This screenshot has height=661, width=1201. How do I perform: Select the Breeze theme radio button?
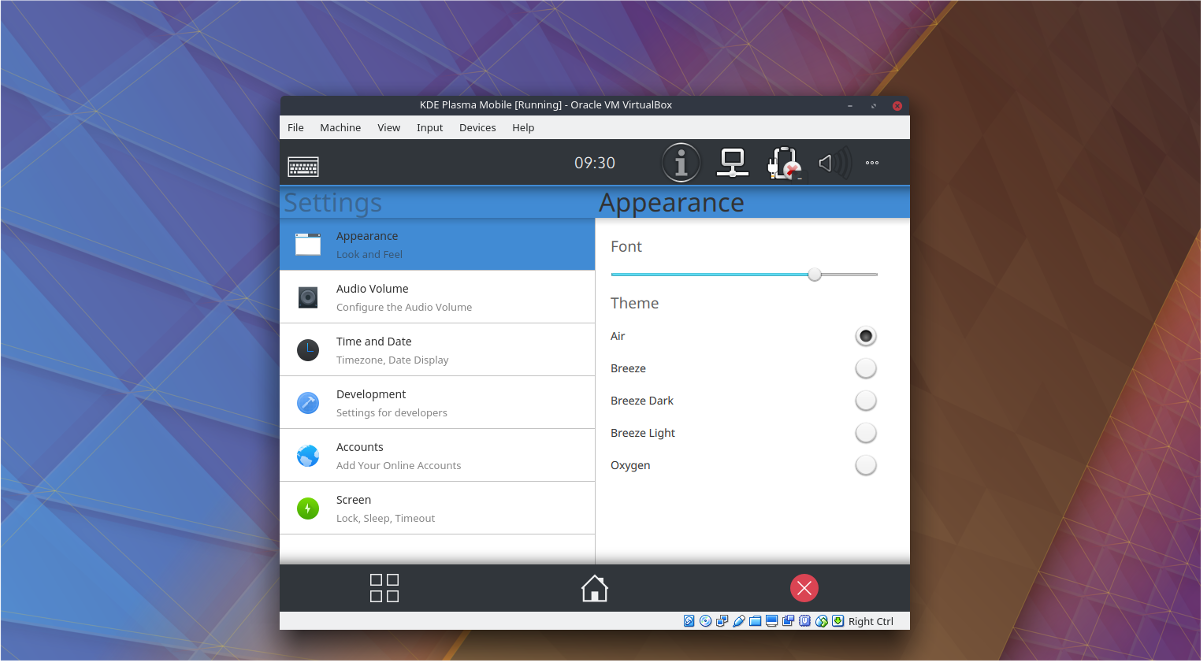coord(866,368)
